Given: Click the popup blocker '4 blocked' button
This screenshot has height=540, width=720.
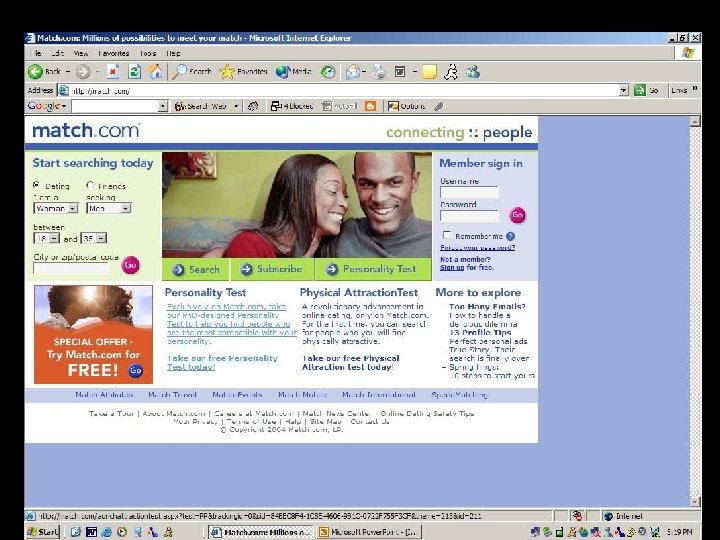Looking at the screenshot, I should pyautogui.click(x=292, y=106).
